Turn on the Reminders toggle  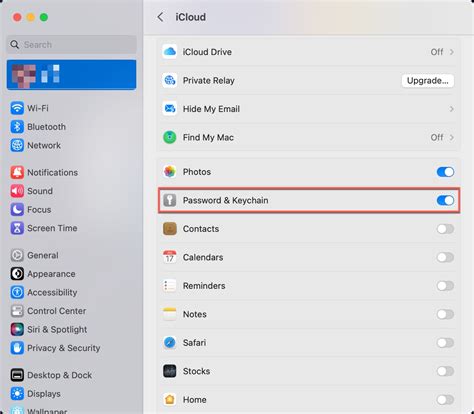pyautogui.click(x=445, y=286)
